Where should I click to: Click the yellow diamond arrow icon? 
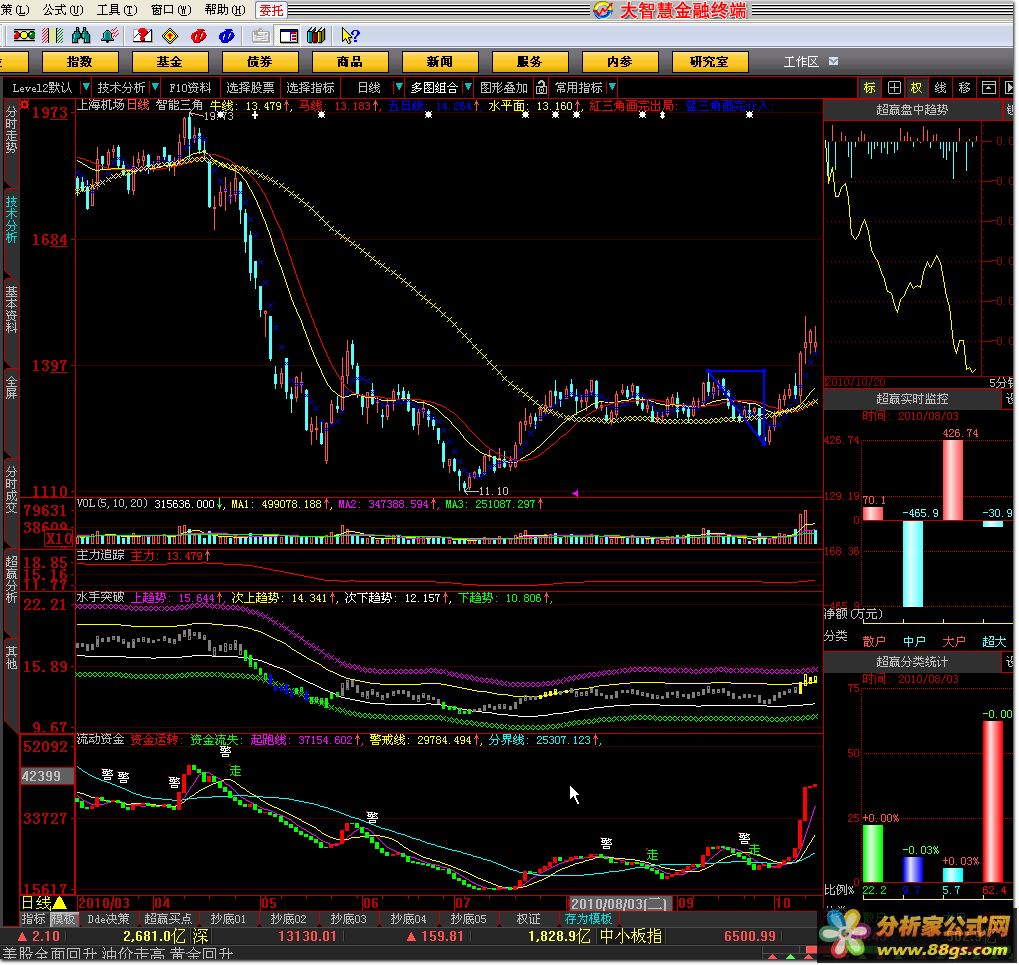point(170,36)
